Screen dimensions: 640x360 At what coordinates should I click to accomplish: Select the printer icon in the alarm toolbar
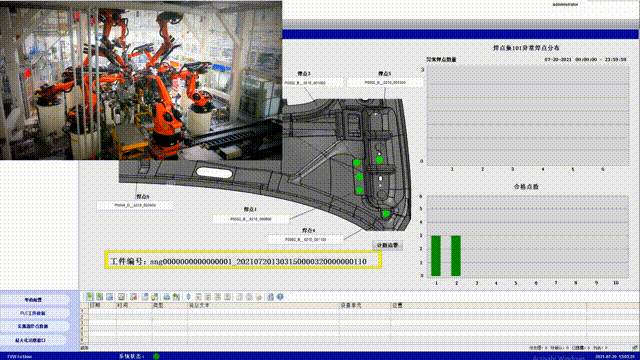tap(167, 297)
